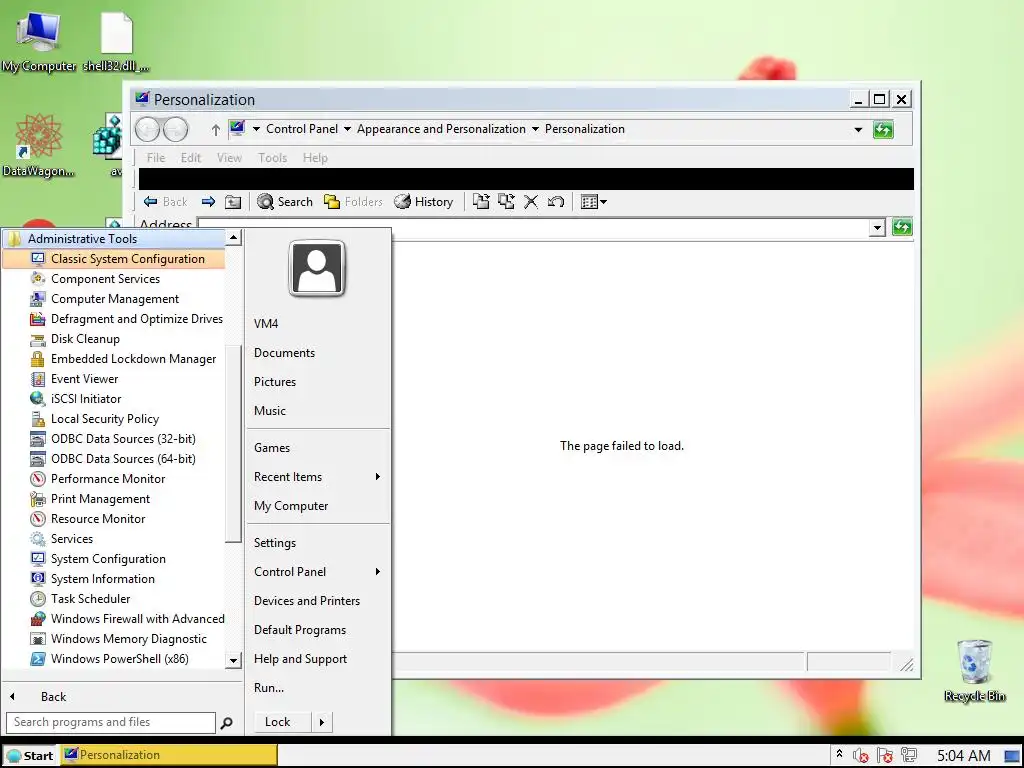1024x768 pixels.
Task: Open Computer Management
Action: [114, 298]
